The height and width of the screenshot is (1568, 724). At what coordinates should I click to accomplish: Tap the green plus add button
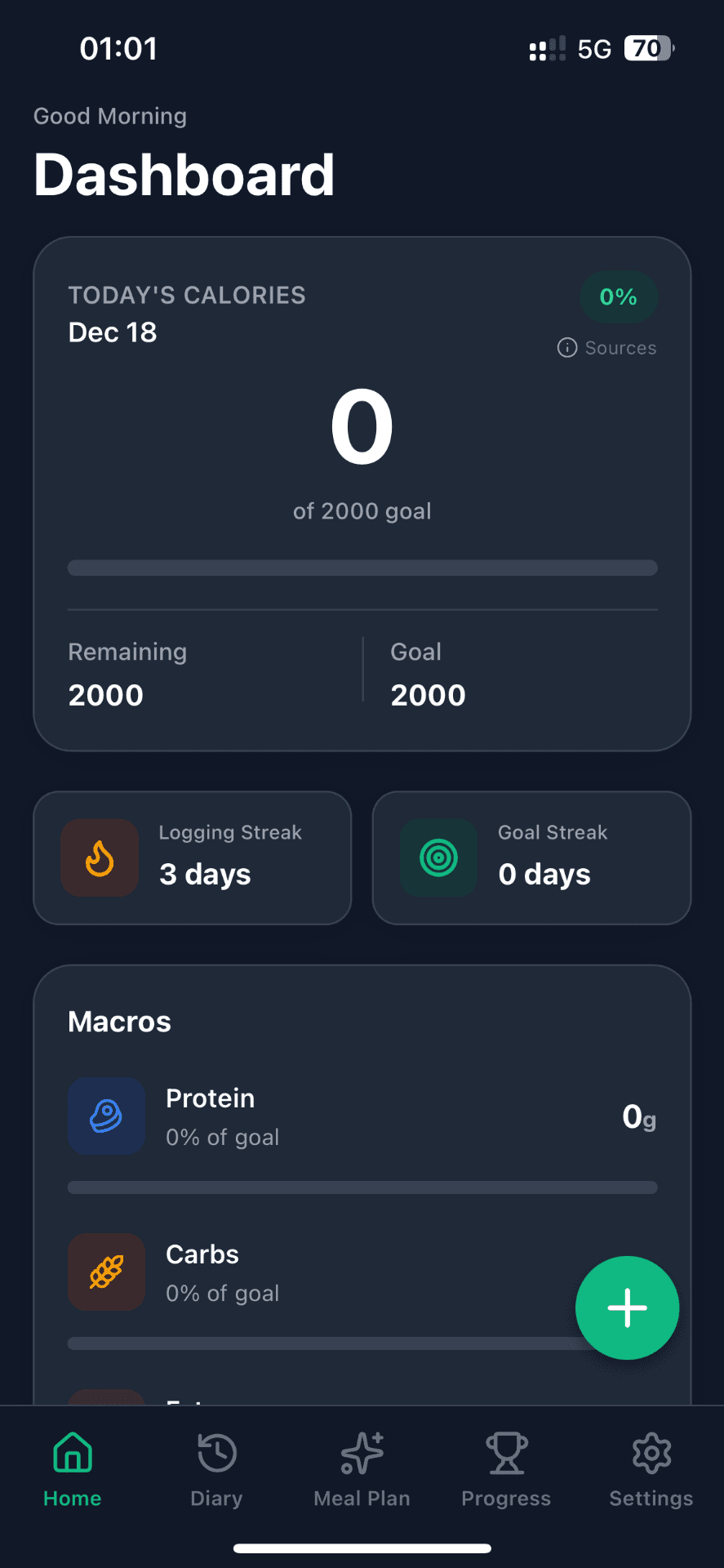[627, 1307]
